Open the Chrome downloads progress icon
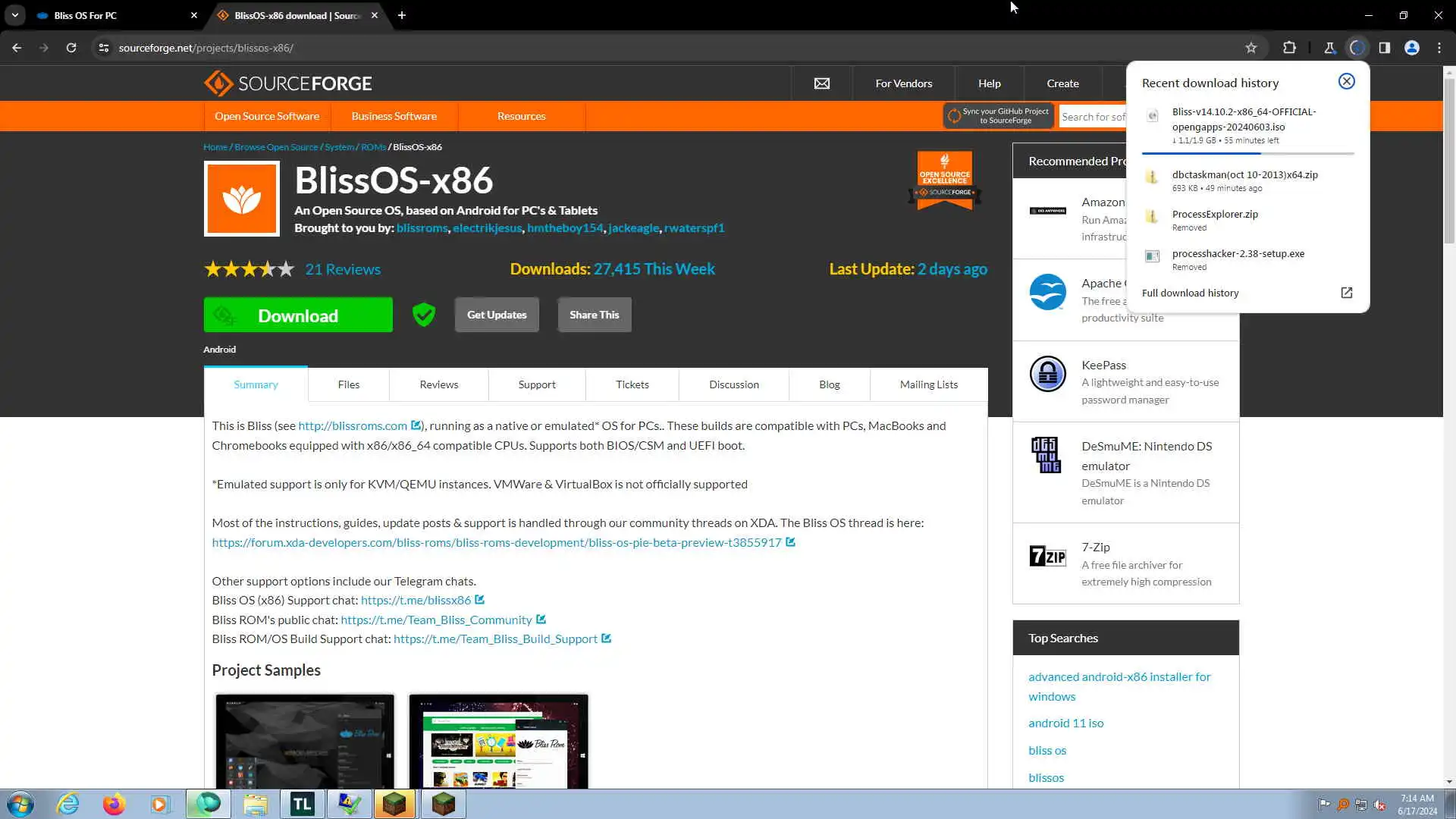Viewport: 1456px width, 819px height. pos(1357,48)
